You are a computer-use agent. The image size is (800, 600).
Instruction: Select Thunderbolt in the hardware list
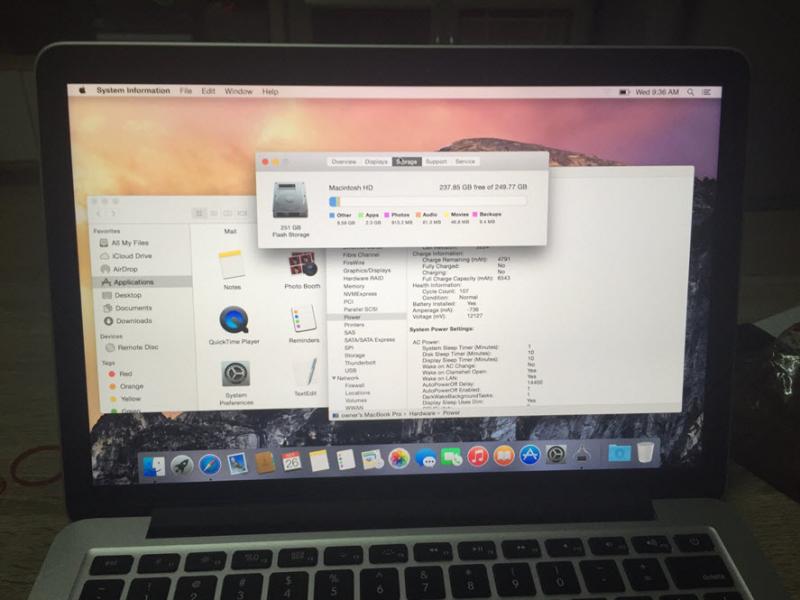(x=360, y=363)
